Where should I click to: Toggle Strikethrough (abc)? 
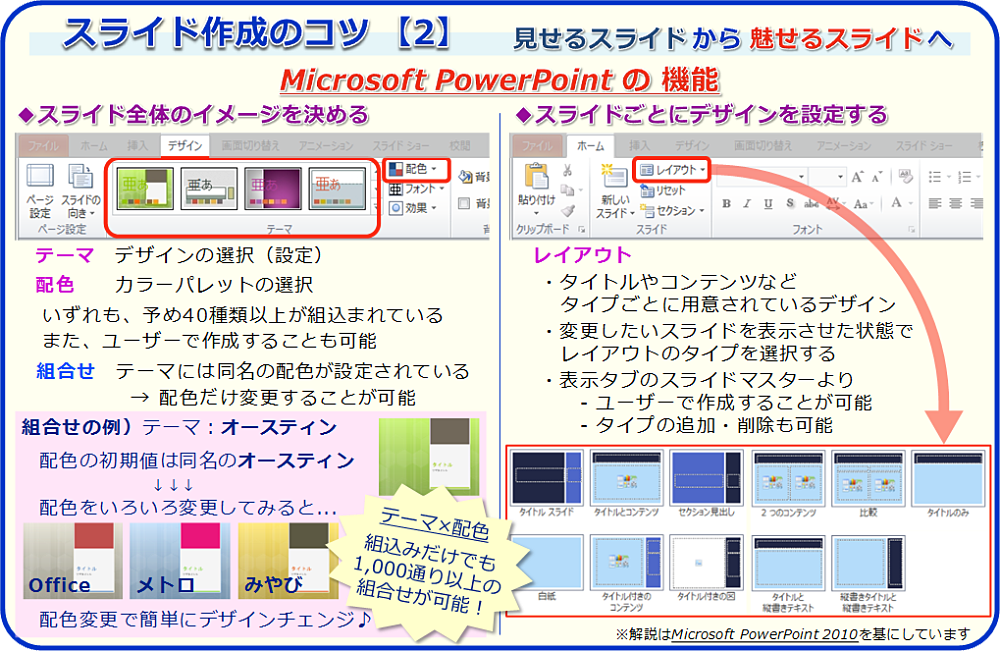pos(811,204)
